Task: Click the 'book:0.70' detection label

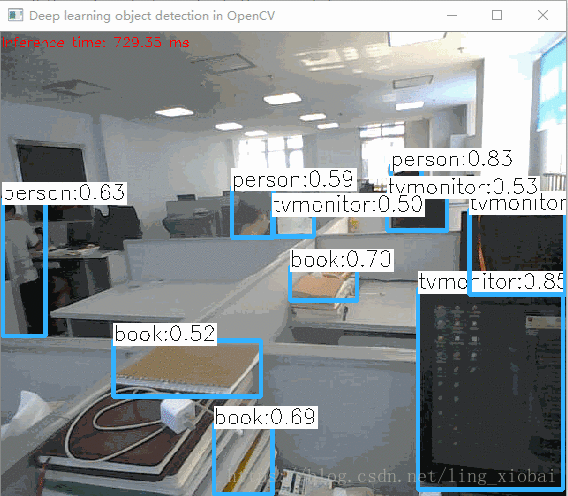Action: point(341,260)
